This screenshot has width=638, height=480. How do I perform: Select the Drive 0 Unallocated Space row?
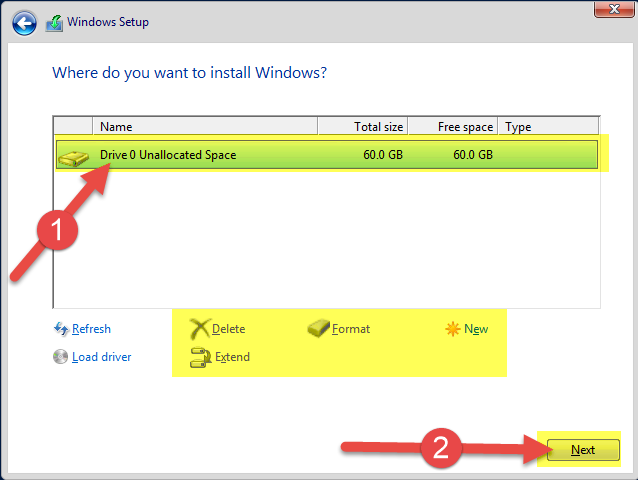click(327, 155)
